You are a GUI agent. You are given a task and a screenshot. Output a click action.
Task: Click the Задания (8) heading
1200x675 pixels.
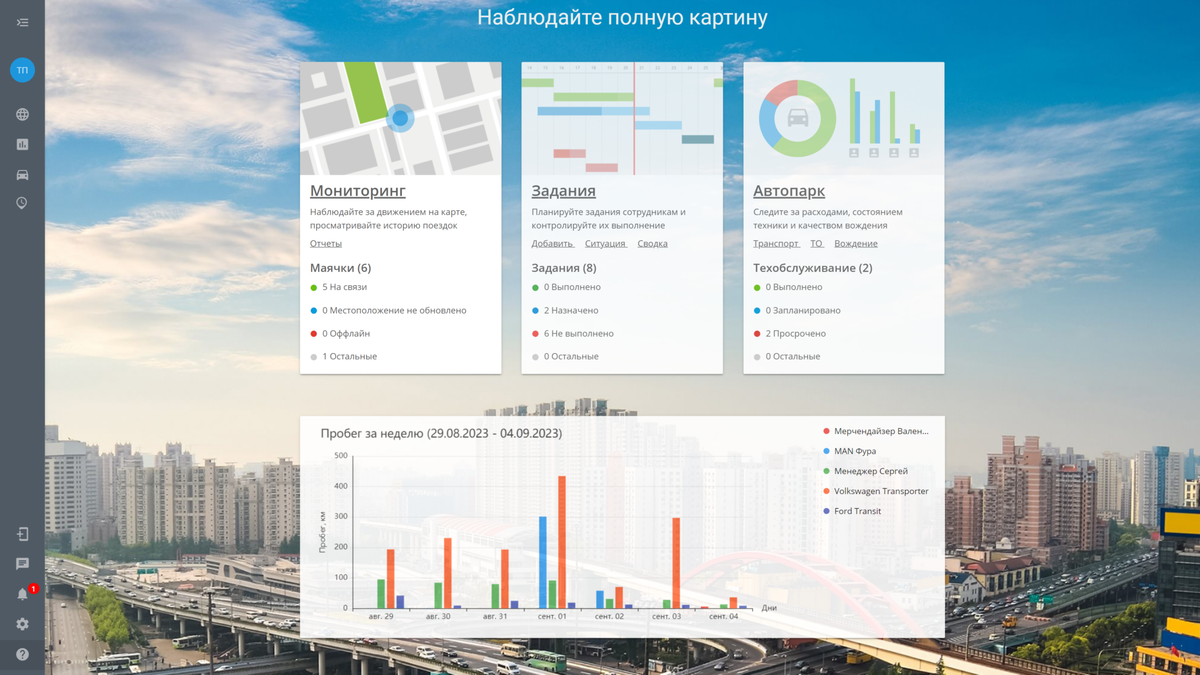(x=564, y=268)
